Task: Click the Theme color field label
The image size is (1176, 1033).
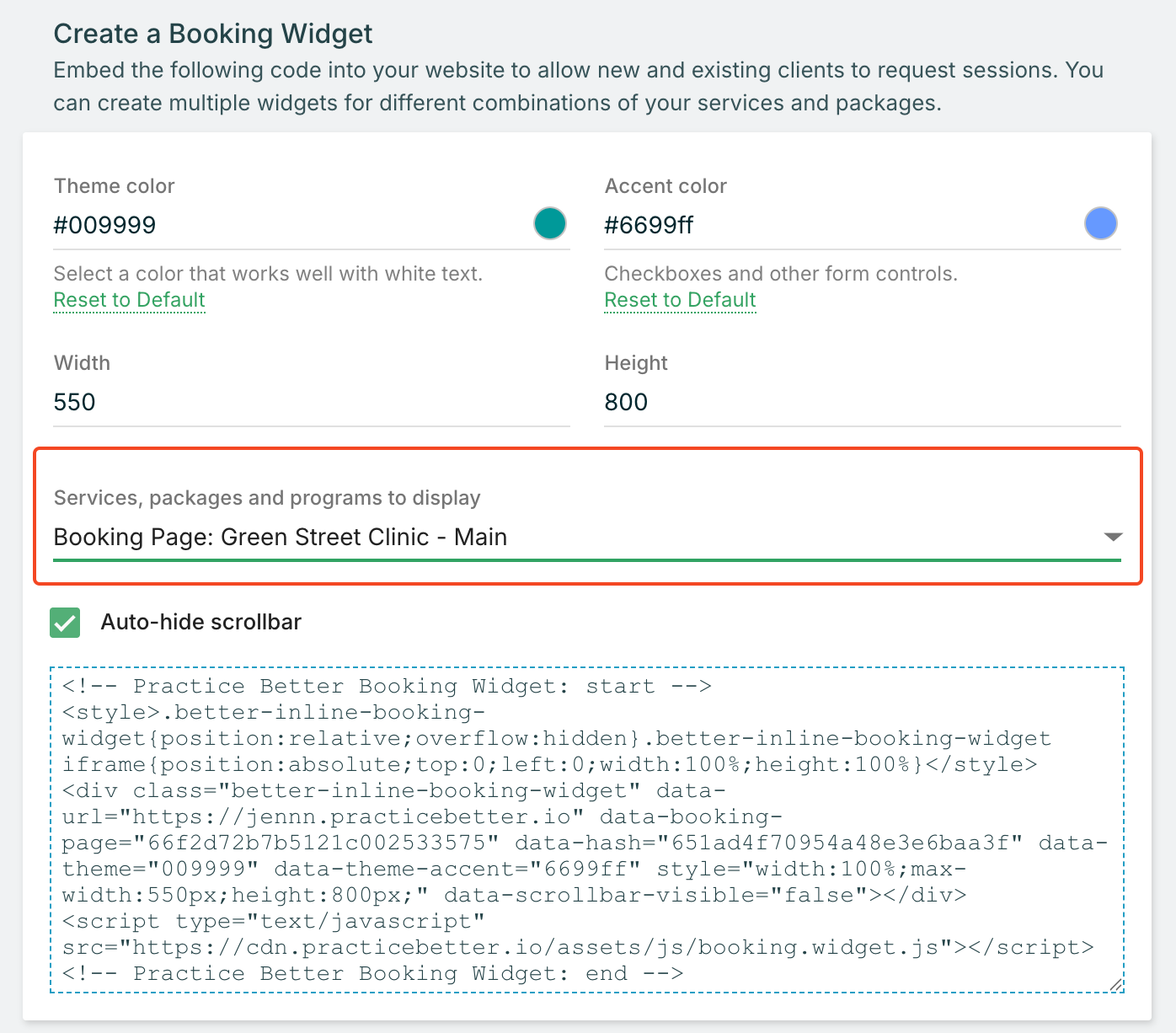Action: click(x=114, y=186)
